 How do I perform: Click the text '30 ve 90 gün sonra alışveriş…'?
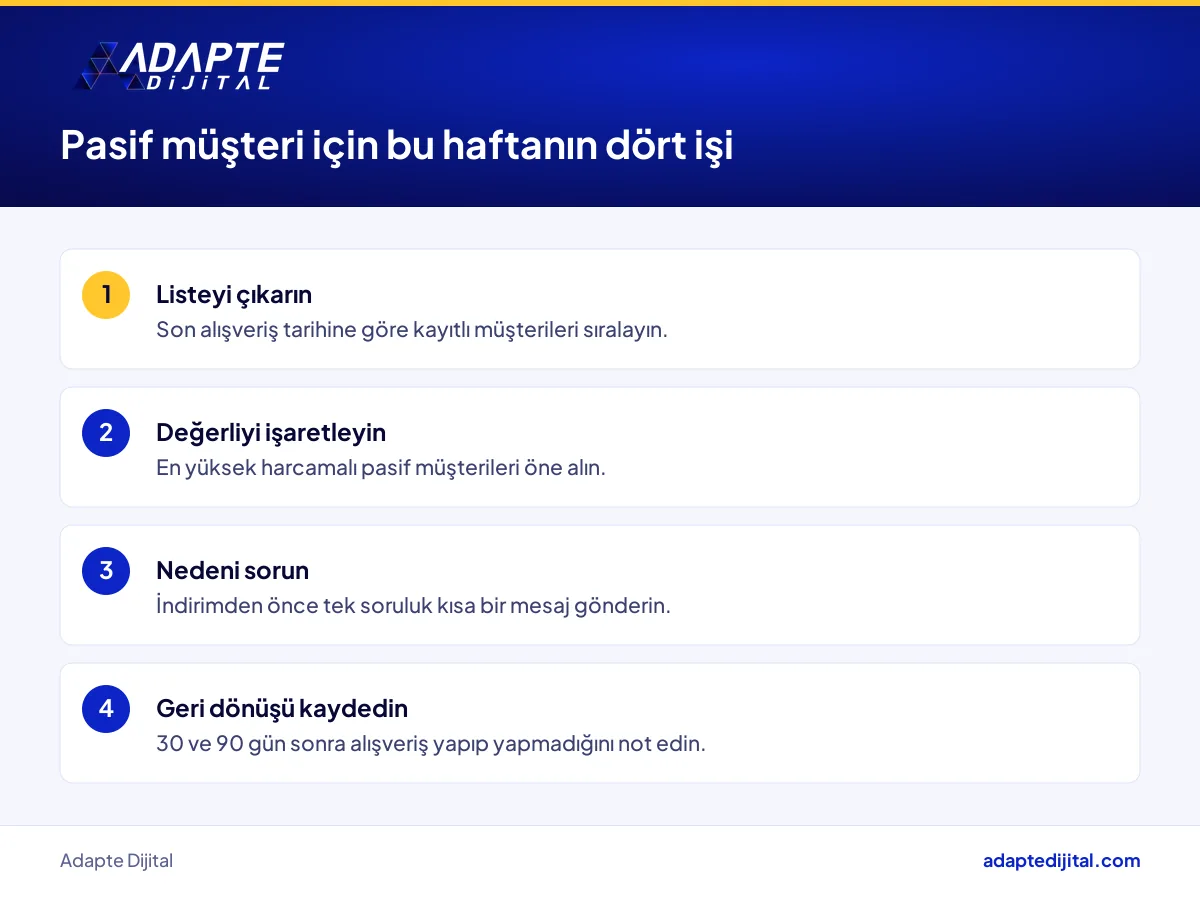click(431, 743)
